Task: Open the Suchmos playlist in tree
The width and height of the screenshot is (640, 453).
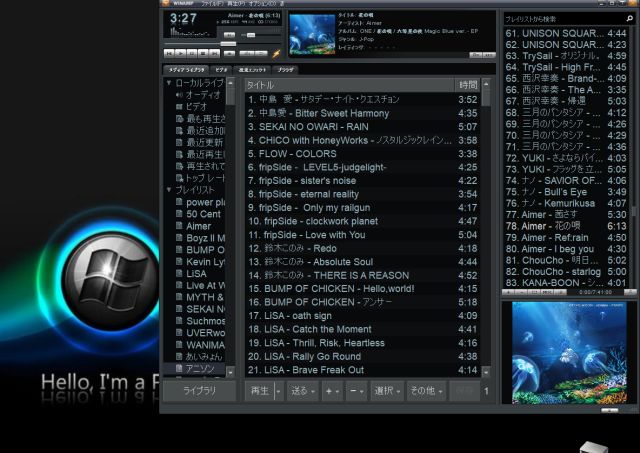Action: pyautogui.click(x=205, y=321)
